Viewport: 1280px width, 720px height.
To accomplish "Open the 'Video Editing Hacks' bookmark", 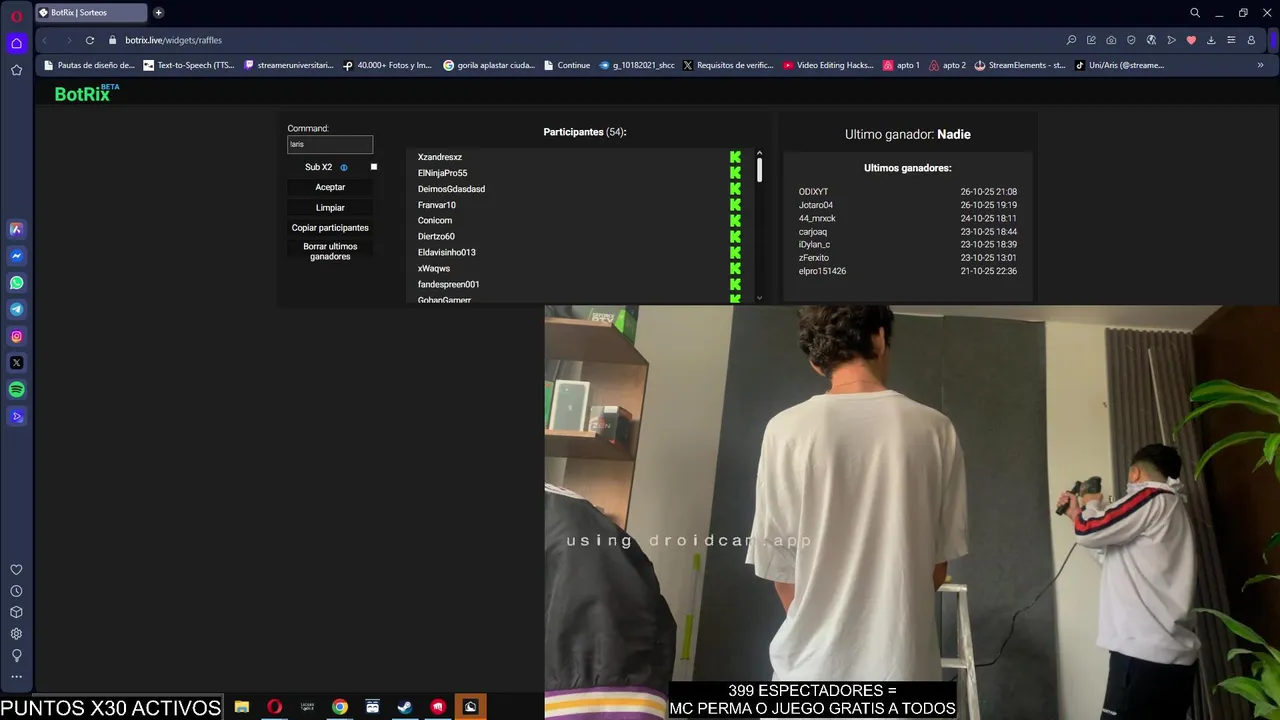I will coord(829,65).
